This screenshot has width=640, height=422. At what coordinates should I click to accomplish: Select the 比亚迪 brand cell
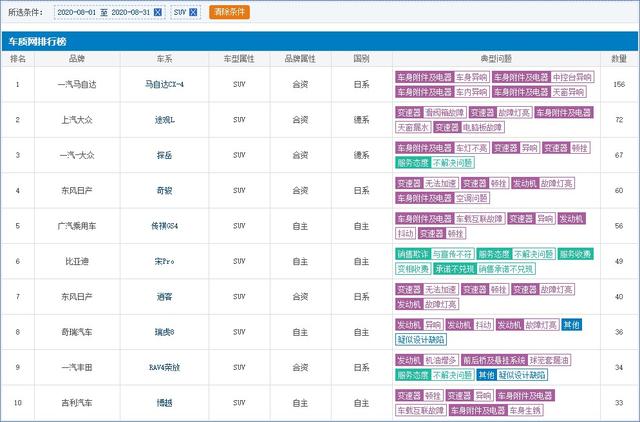tap(77, 261)
